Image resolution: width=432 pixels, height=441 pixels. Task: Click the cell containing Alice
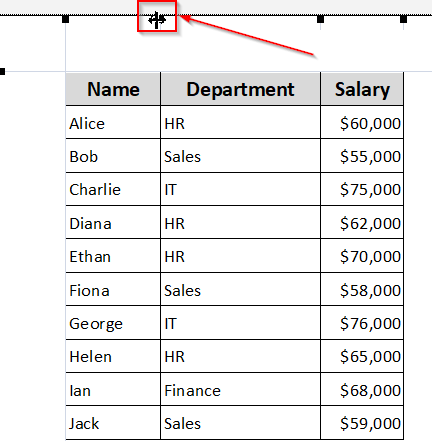(113, 122)
